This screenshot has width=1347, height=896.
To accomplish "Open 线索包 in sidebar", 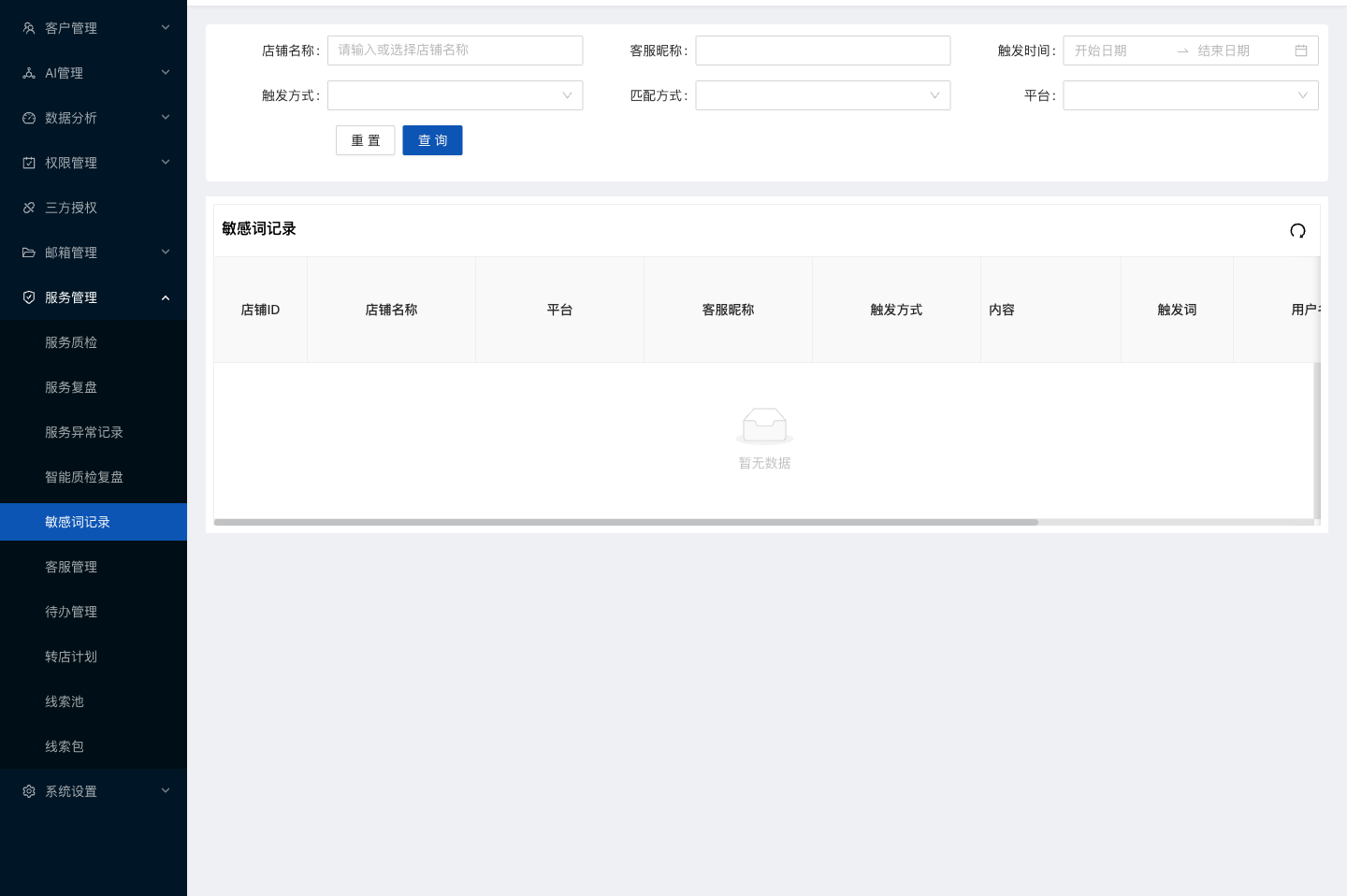I will [x=94, y=746].
